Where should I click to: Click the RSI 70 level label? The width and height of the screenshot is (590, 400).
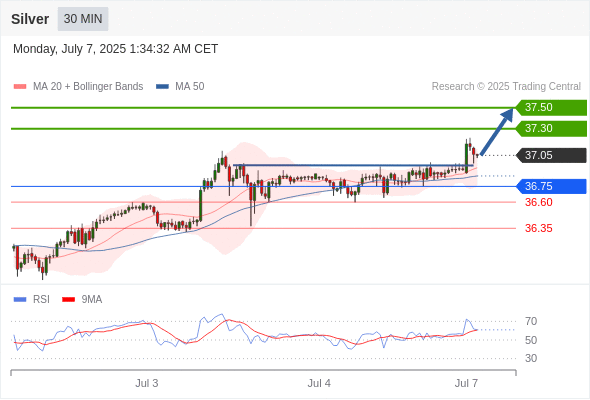pyautogui.click(x=531, y=322)
